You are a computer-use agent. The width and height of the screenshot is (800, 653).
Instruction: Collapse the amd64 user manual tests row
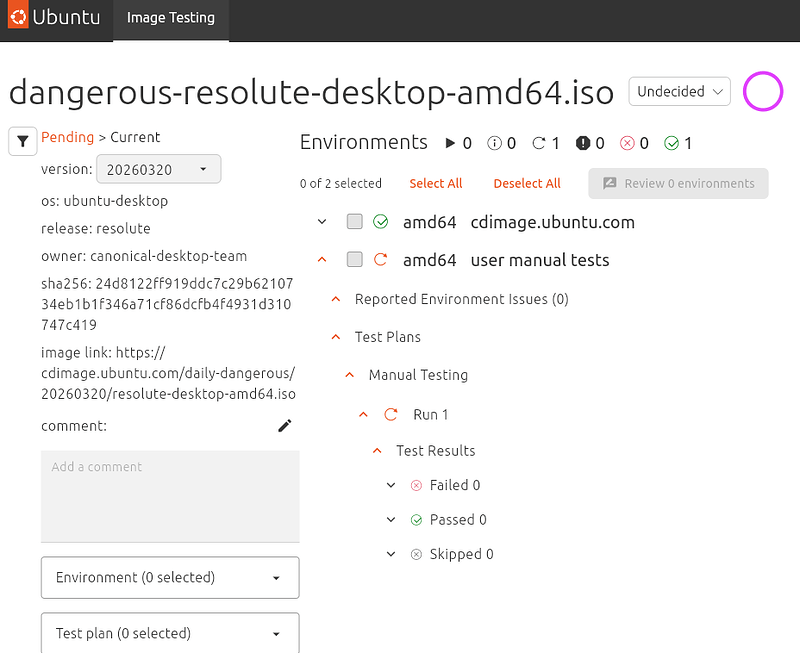point(322,260)
